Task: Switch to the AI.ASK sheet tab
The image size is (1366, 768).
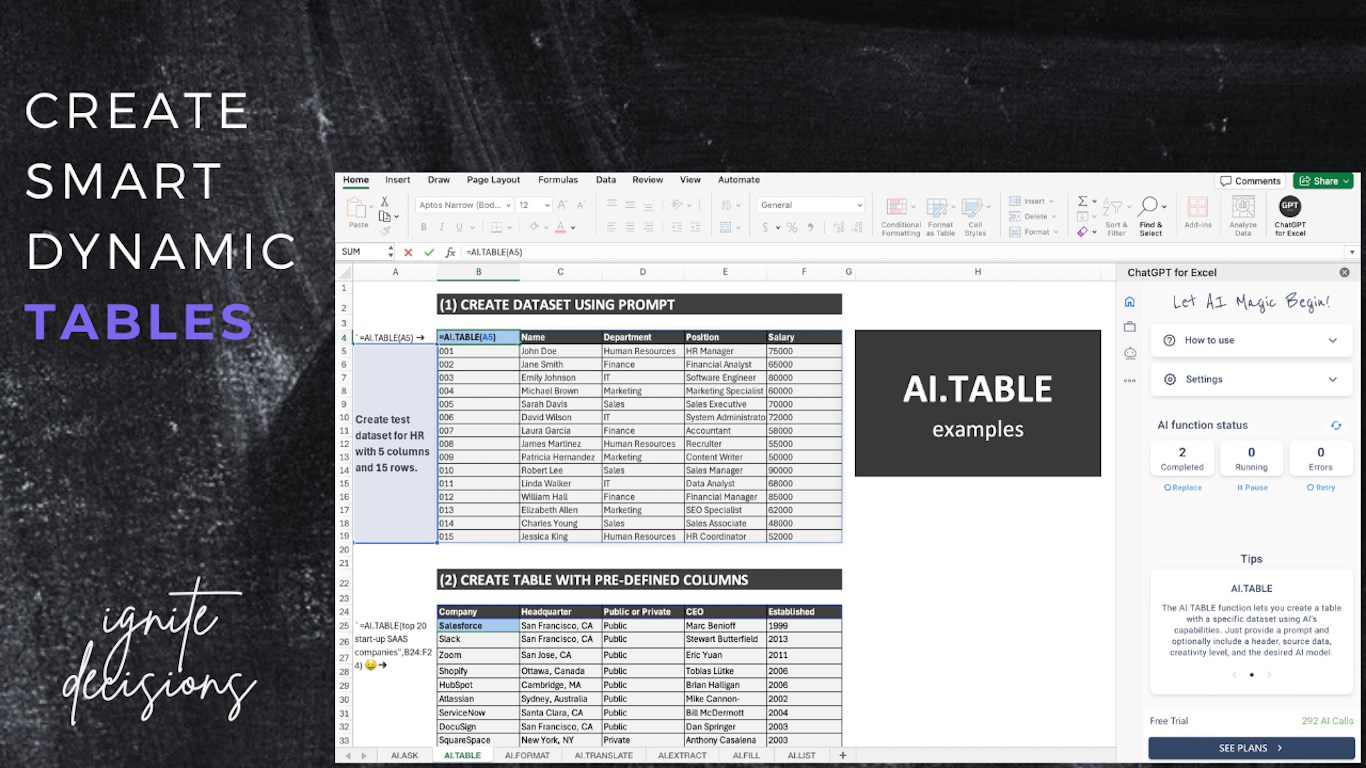Action: pos(405,756)
